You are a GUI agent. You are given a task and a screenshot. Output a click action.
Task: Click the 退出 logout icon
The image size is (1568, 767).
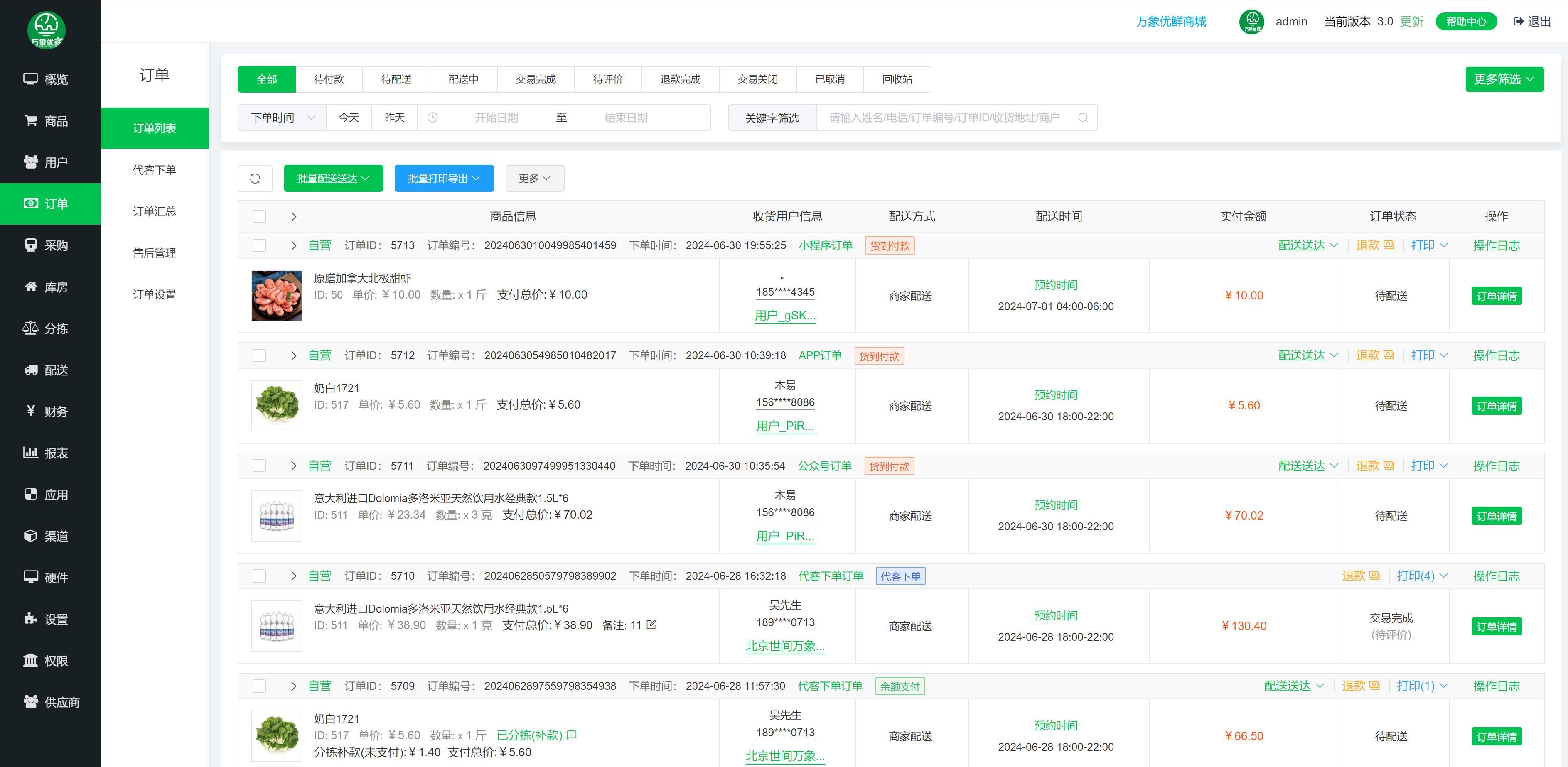(1518, 22)
